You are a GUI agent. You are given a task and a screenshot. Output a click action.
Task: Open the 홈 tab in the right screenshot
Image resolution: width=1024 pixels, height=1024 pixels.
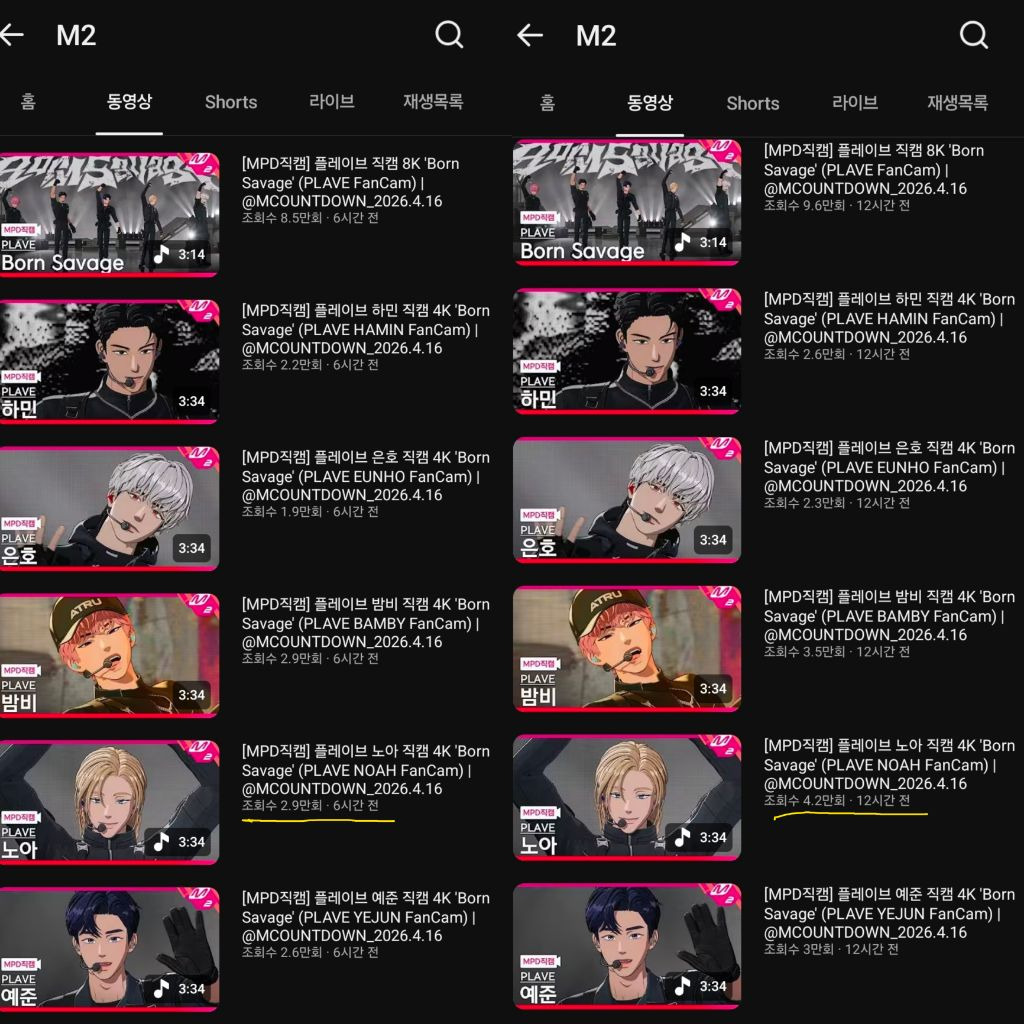click(x=547, y=103)
